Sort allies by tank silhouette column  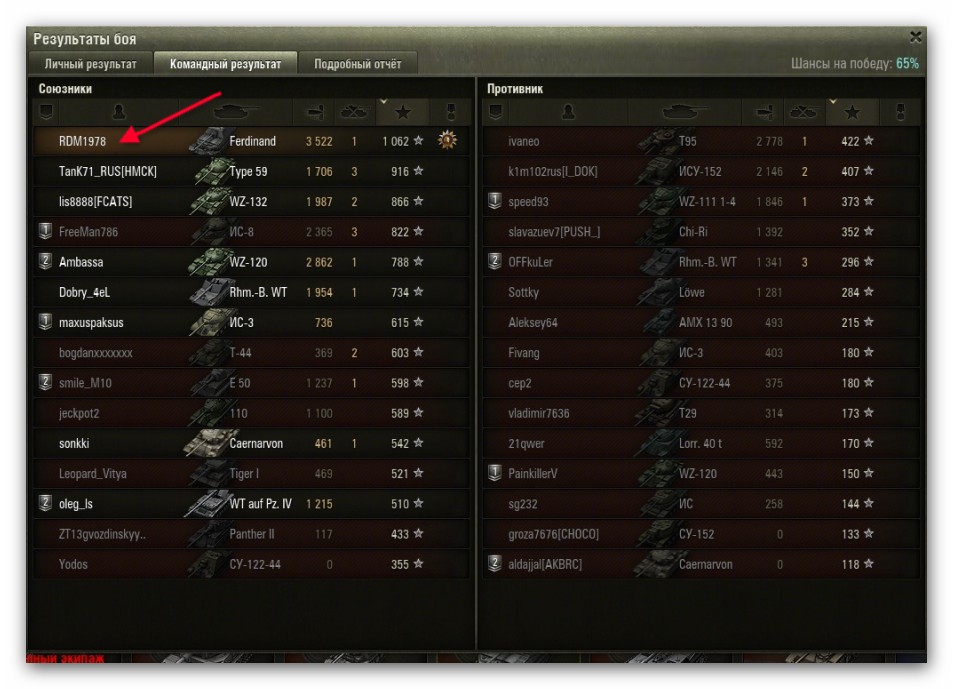(x=236, y=112)
